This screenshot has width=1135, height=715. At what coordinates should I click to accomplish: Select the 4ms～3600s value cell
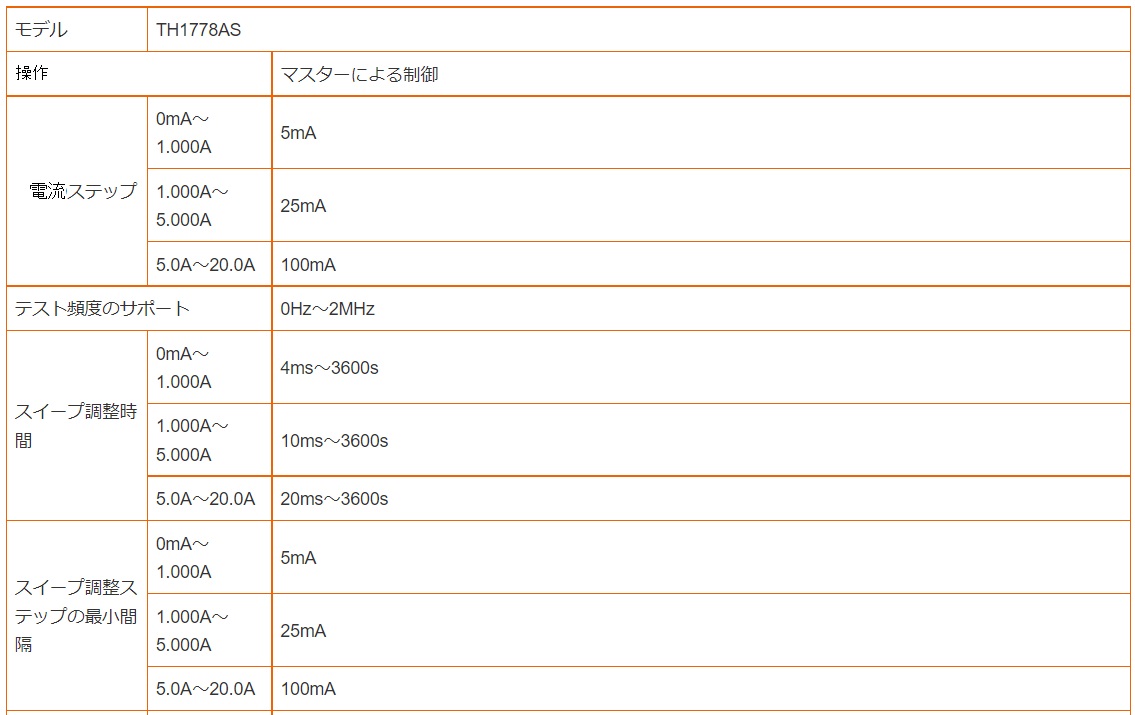(x=701, y=368)
